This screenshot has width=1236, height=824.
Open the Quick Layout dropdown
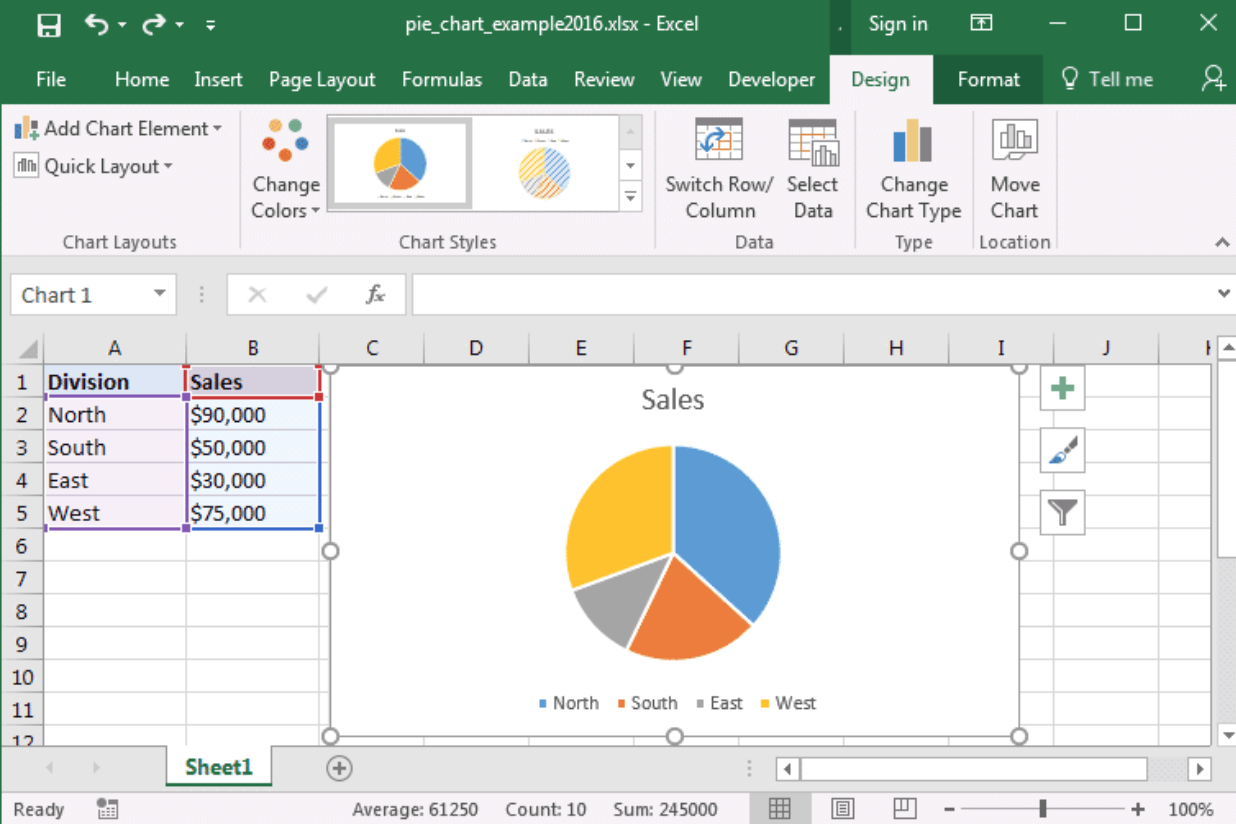click(x=93, y=166)
